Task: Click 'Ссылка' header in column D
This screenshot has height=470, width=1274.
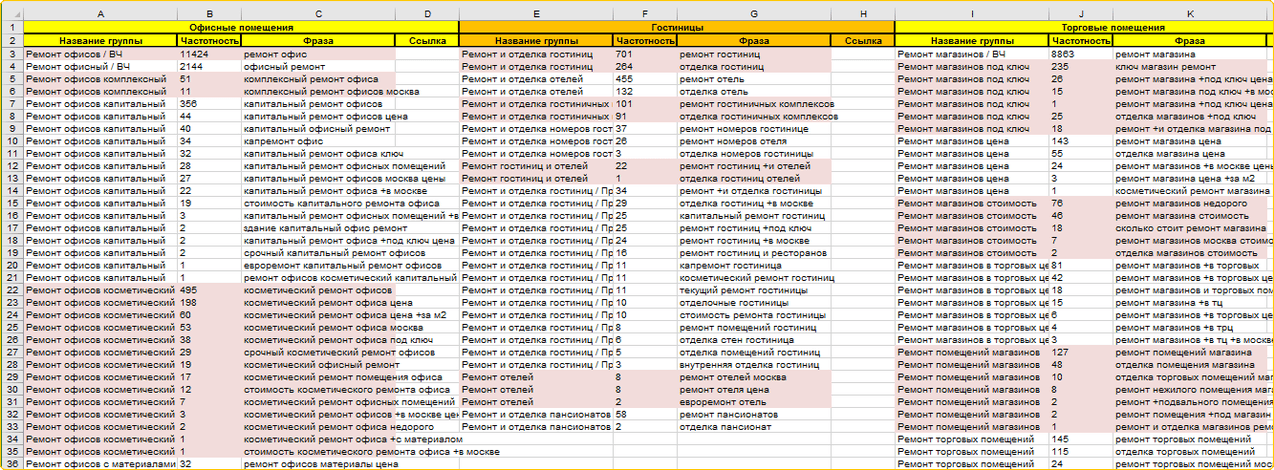Action: [427, 41]
